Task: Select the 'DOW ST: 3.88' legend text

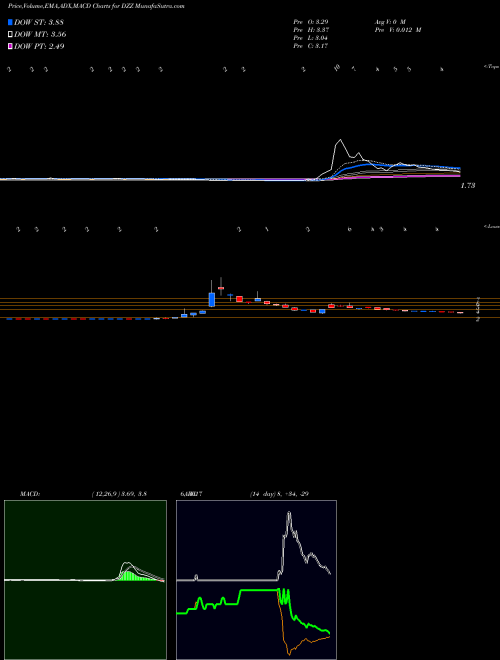Action: pos(39,23)
